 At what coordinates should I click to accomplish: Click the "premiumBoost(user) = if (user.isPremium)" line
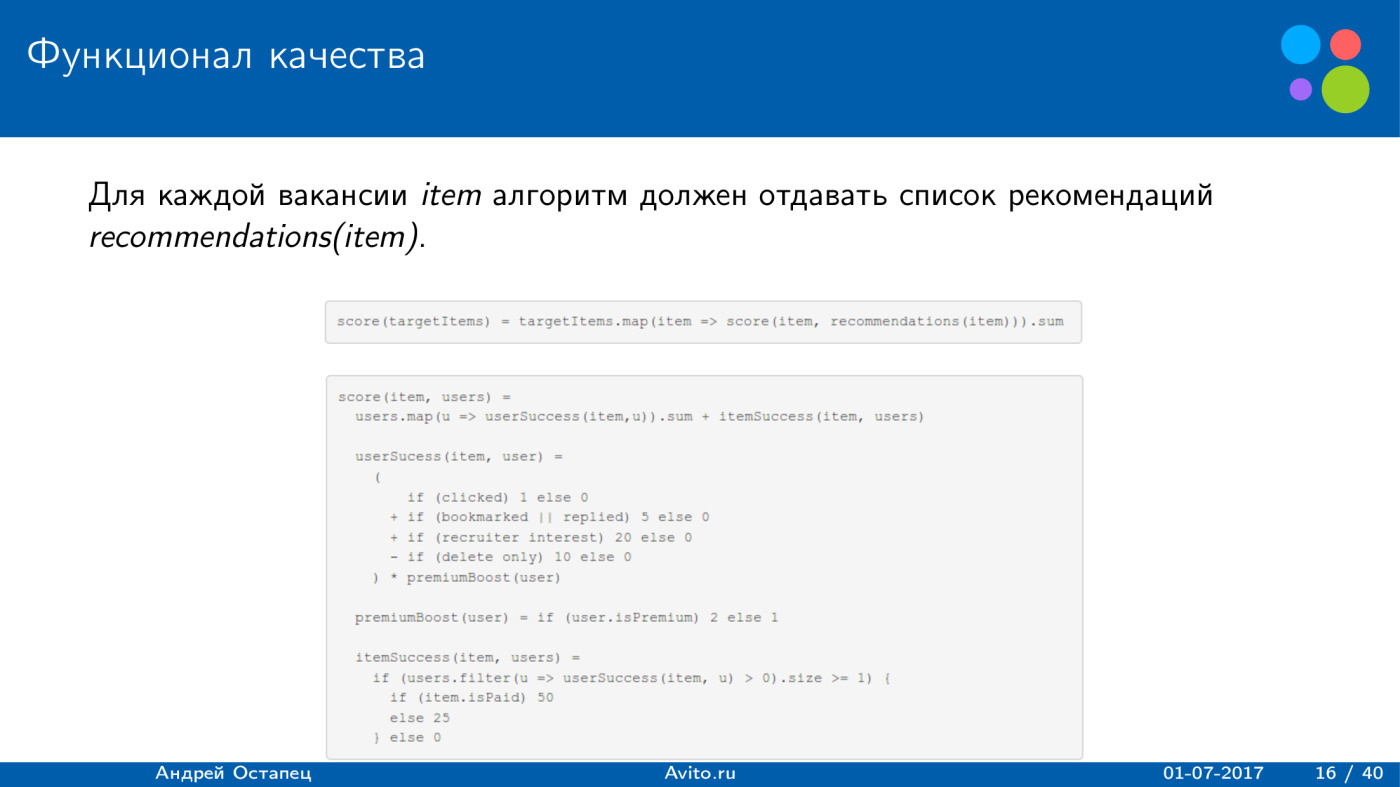click(566, 618)
